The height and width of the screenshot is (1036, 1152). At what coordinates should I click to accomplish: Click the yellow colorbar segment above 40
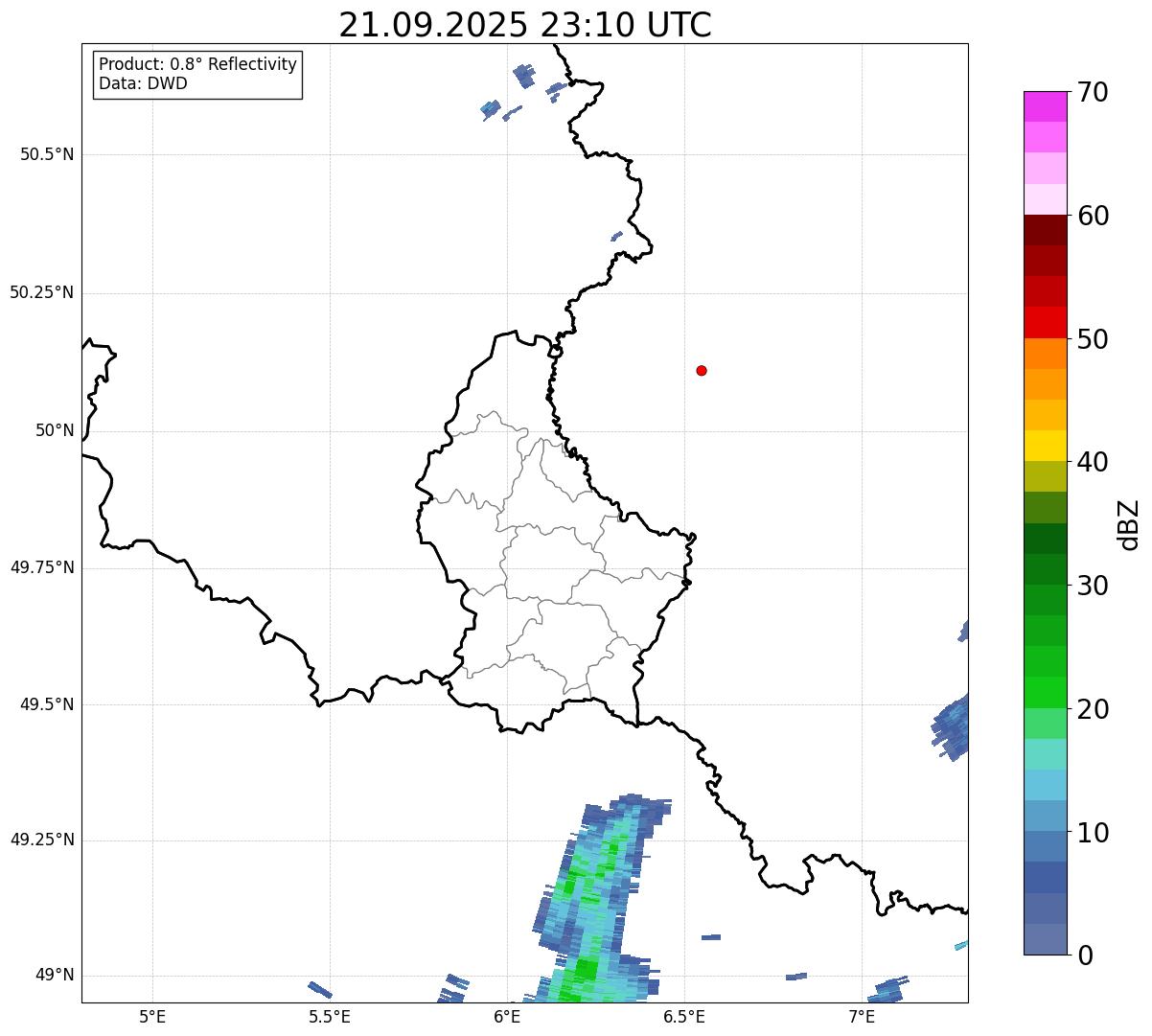pyautogui.click(x=1045, y=446)
